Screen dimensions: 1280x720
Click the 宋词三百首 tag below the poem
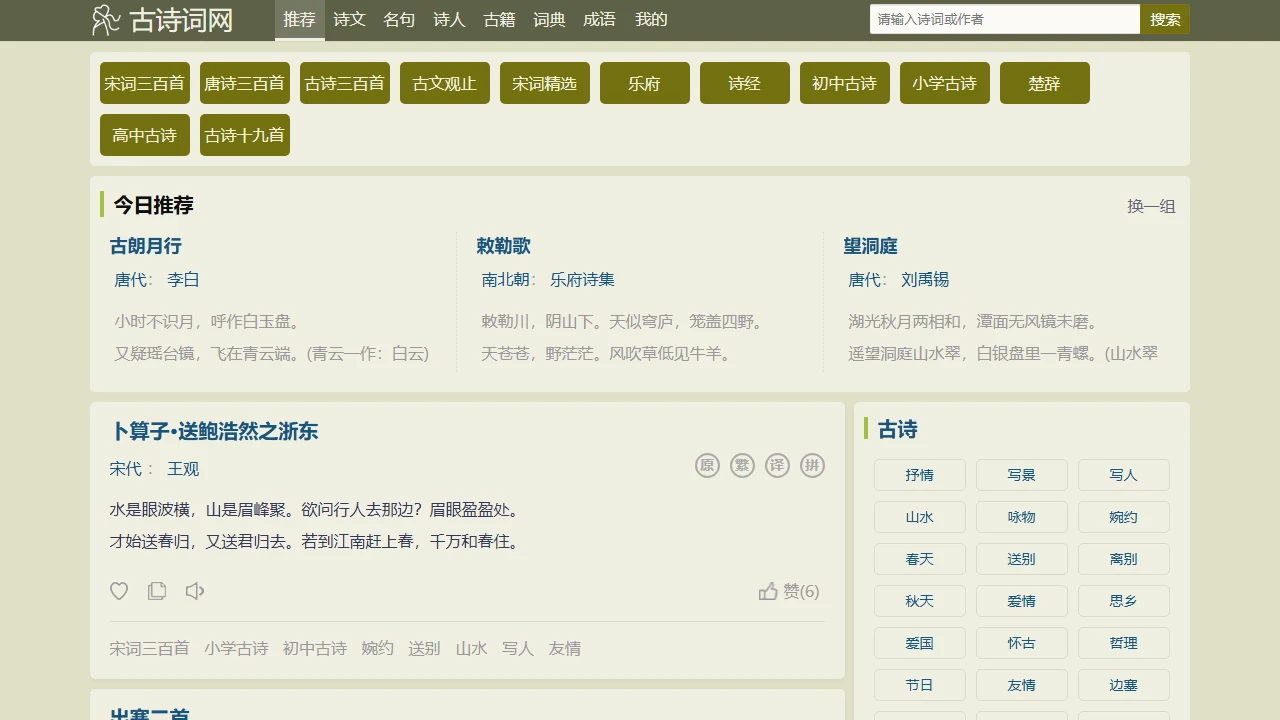tap(149, 648)
